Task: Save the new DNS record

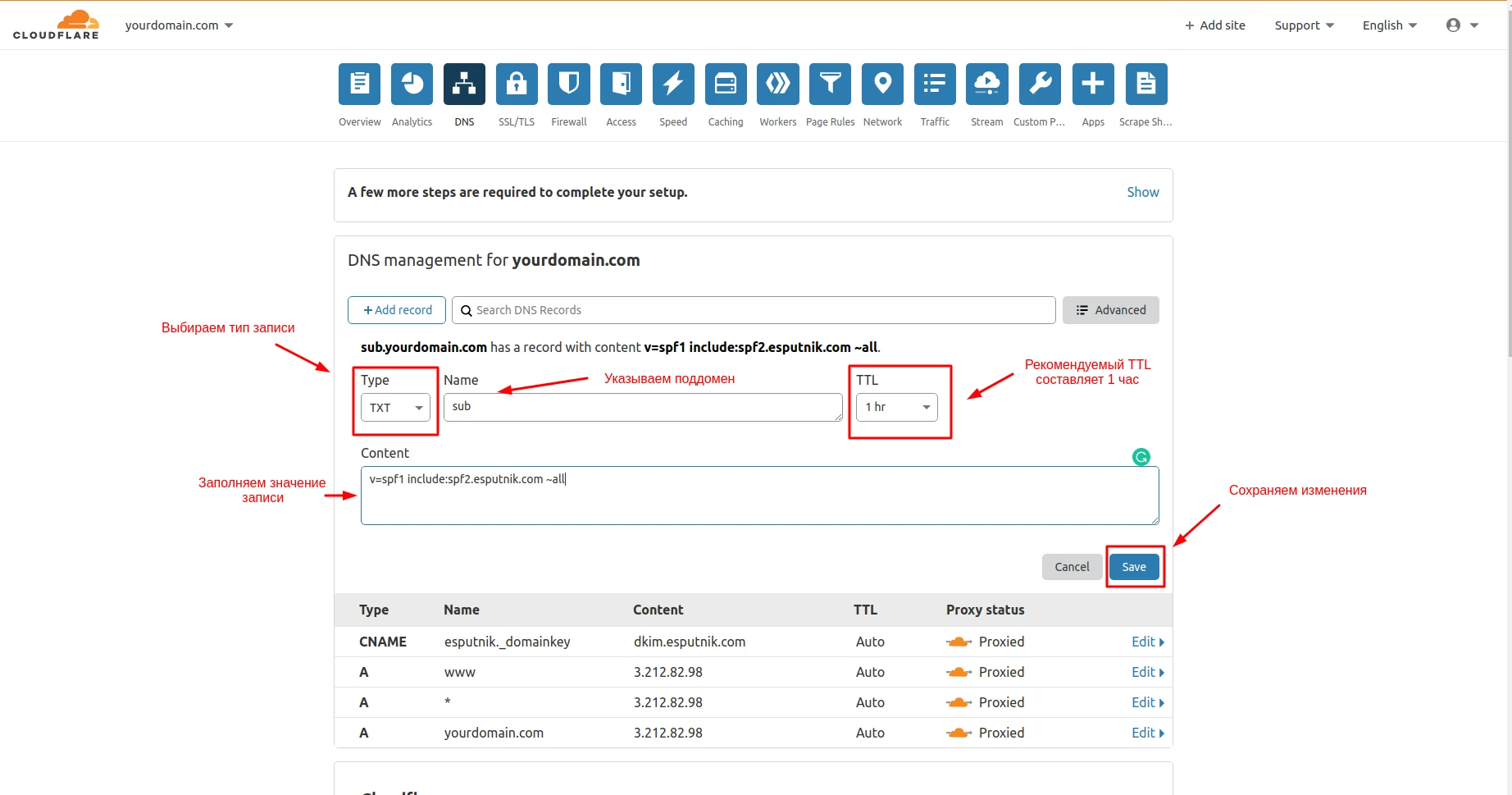Action: (x=1134, y=567)
